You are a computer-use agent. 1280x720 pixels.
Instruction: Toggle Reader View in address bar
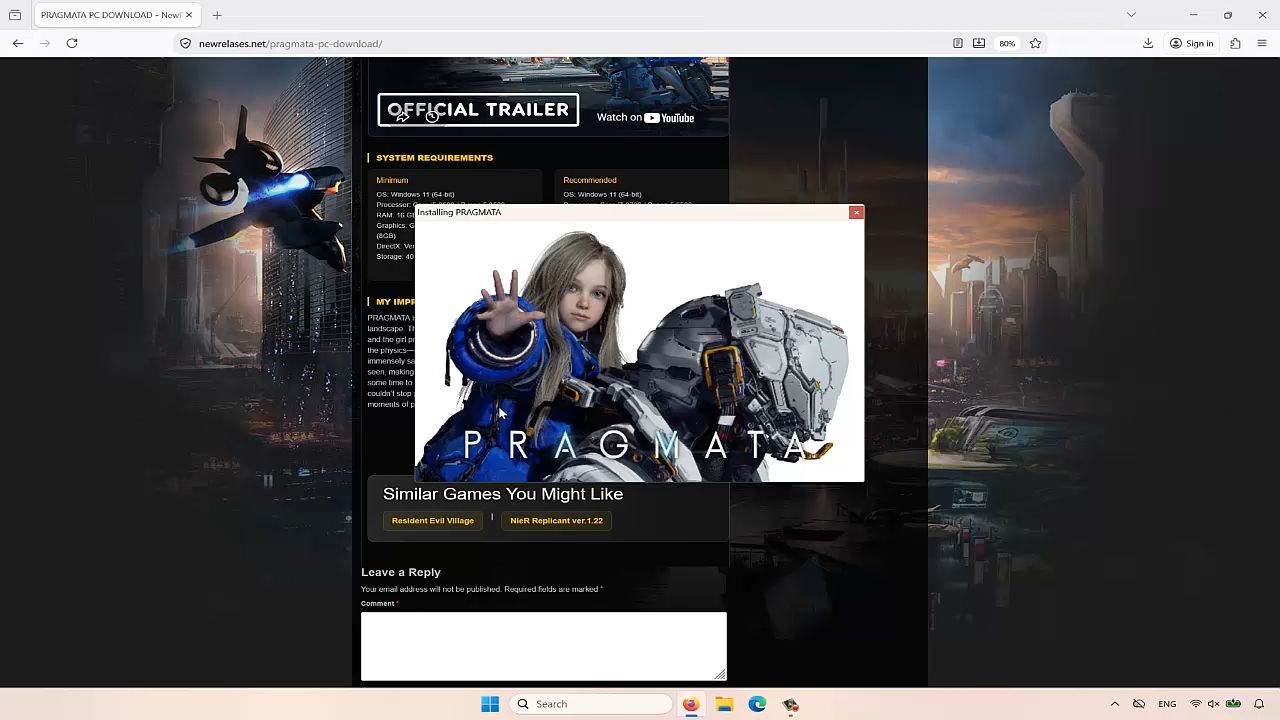pos(957,43)
